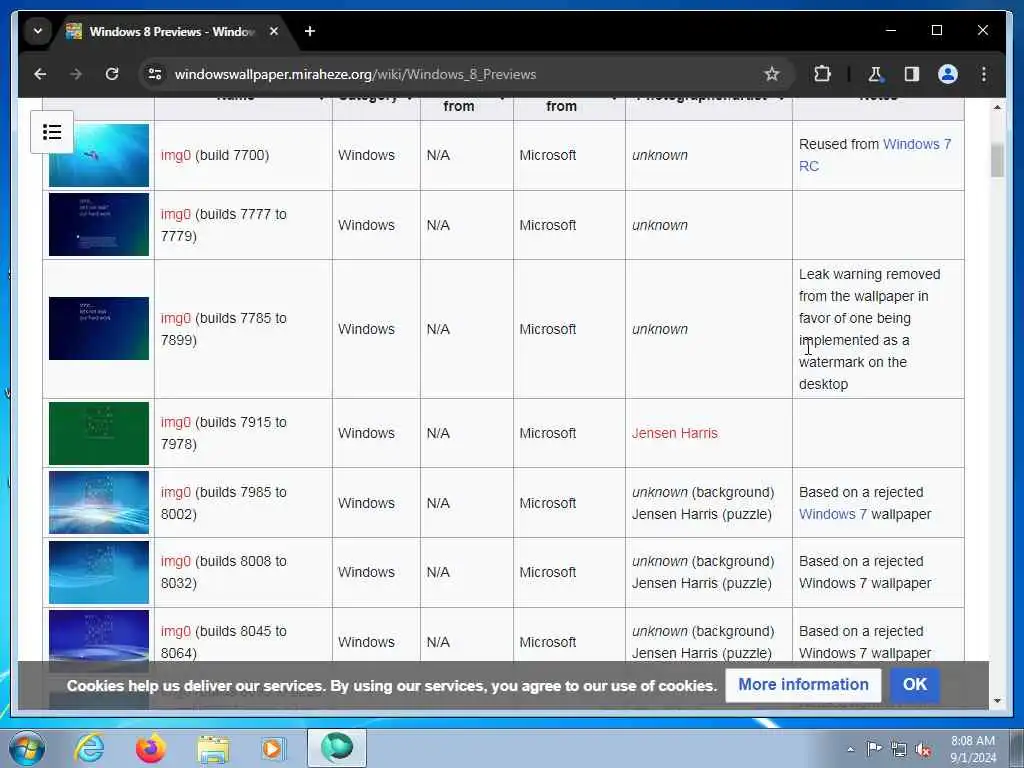Open the builds 7777 to 7779 wallpaper thumbnail
Screen dimensions: 1024x768
pyautogui.click(x=99, y=225)
